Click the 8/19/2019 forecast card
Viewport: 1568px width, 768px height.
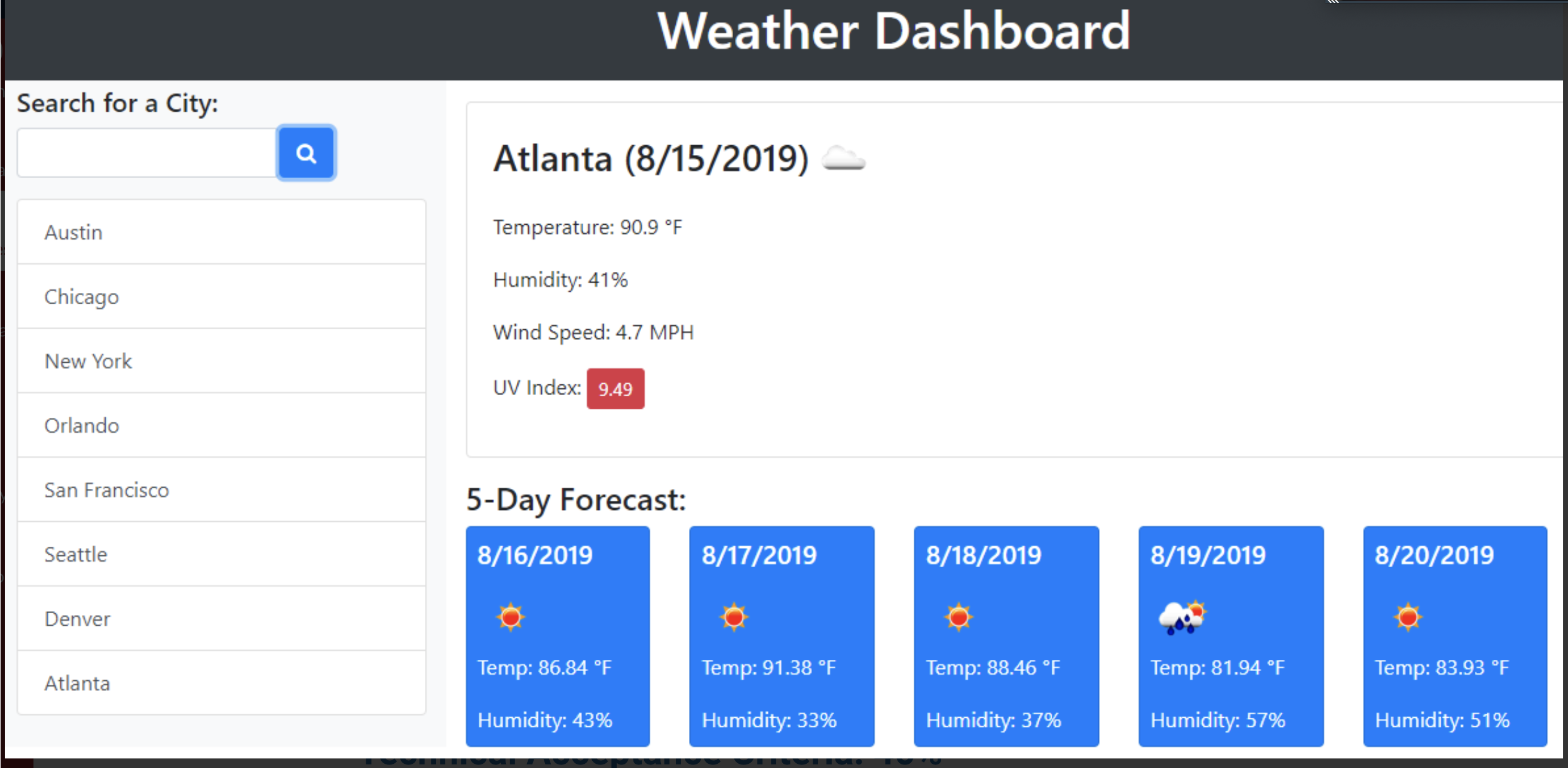point(1231,638)
